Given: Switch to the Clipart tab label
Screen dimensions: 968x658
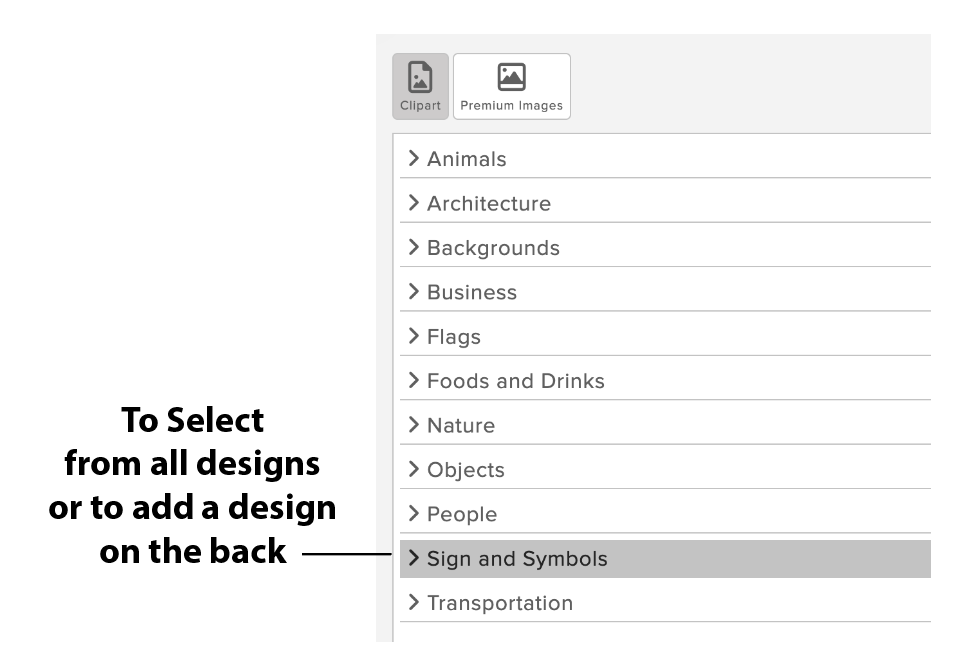Looking at the screenshot, I should point(420,106).
